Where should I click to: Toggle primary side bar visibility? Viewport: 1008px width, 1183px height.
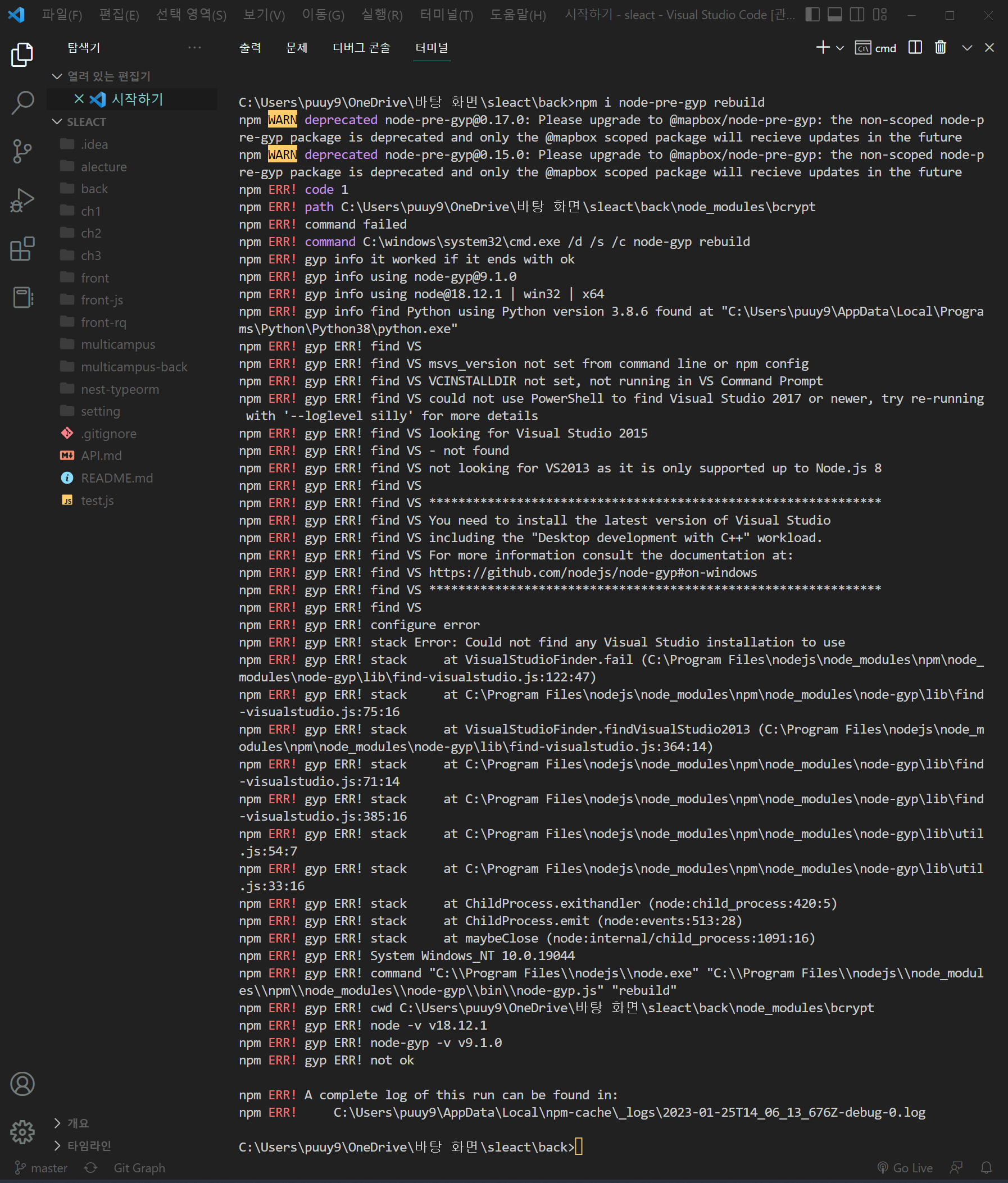click(812, 15)
